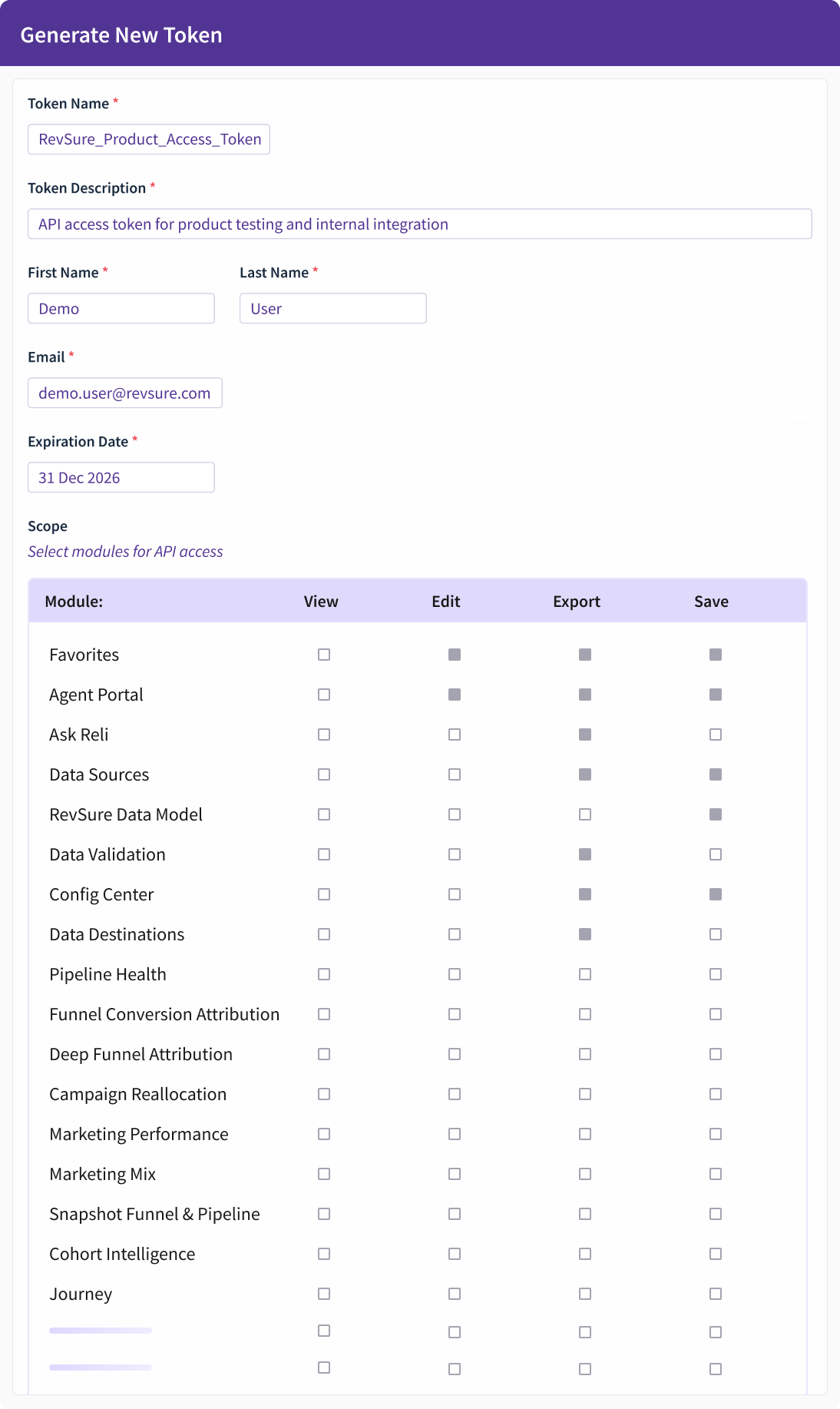The height and width of the screenshot is (1409, 840).
Task: Click the Email input field
Action: click(x=125, y=393)
